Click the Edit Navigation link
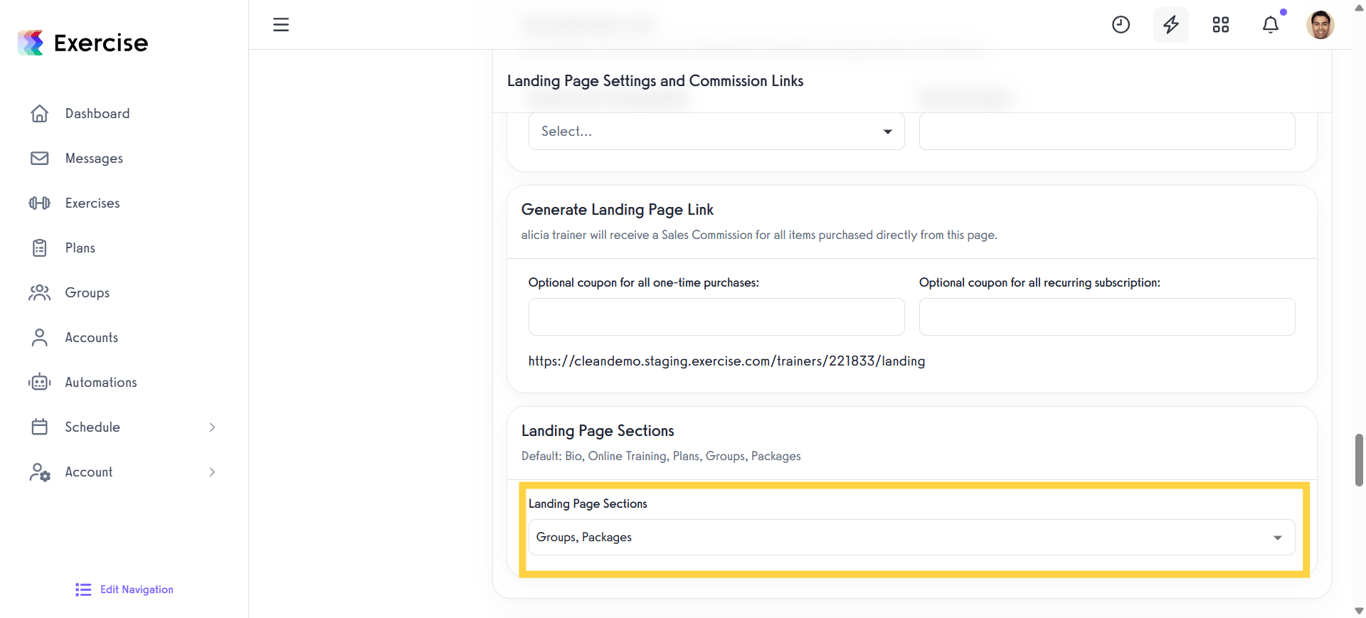Image resolution: width=1366 pixels, height=618 pixels. click(123, 589)
